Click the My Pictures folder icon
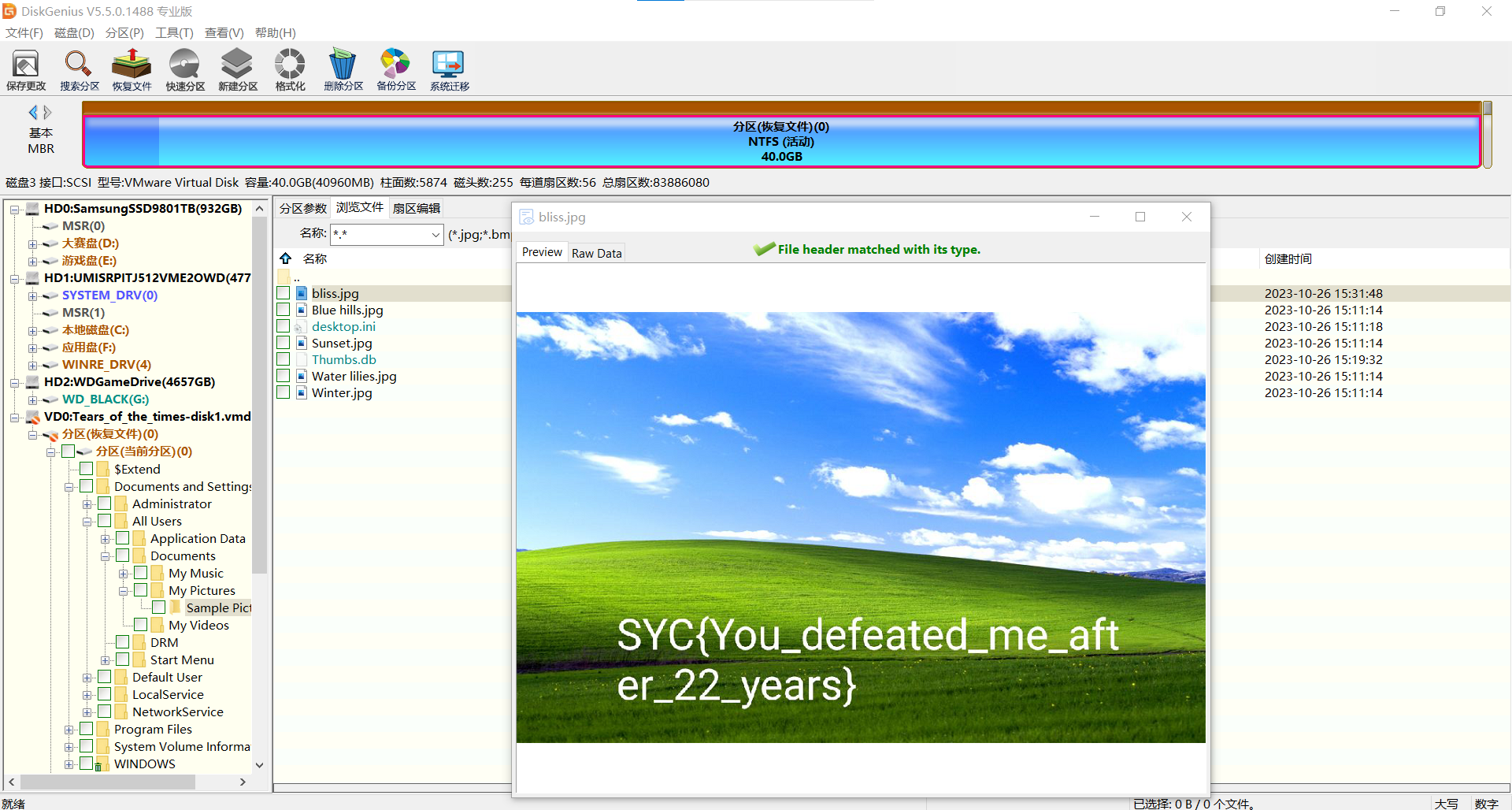This screenshot has width=1512, height=810. 157,590
